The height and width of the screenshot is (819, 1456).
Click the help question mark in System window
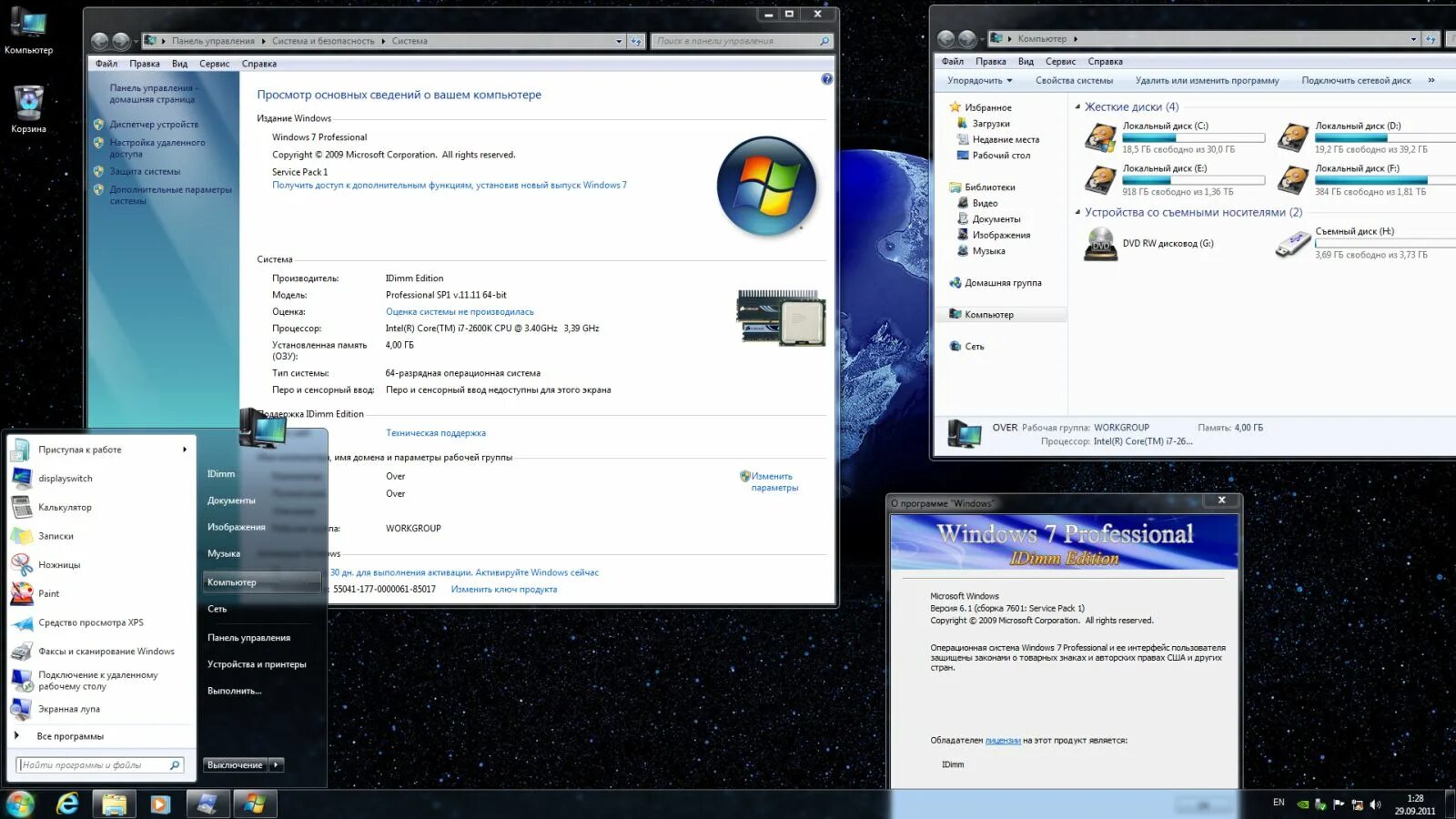click(x=826, y=79)
